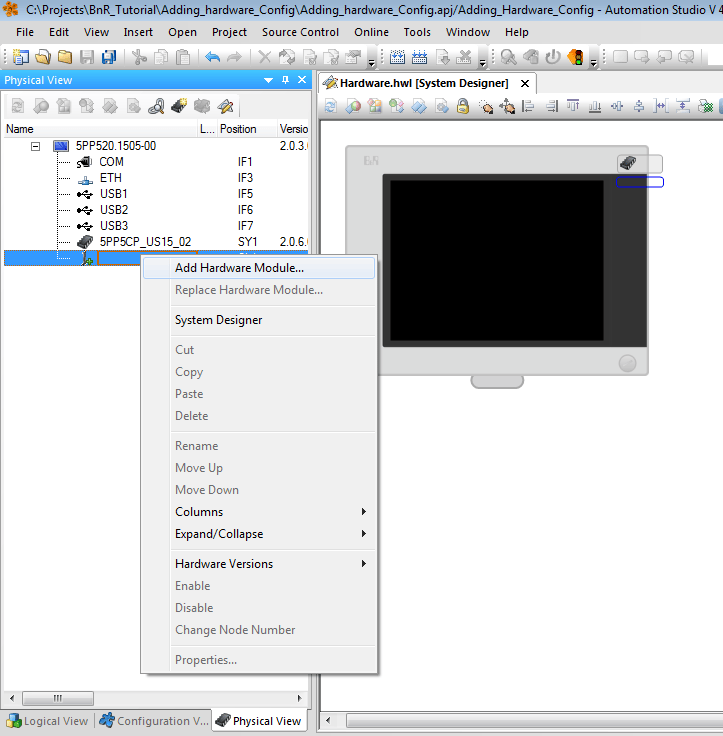Viewport: 723px width, 736px height.
Task: Click the Online Settings magnifier icon
Action: (x=508, y=57)
